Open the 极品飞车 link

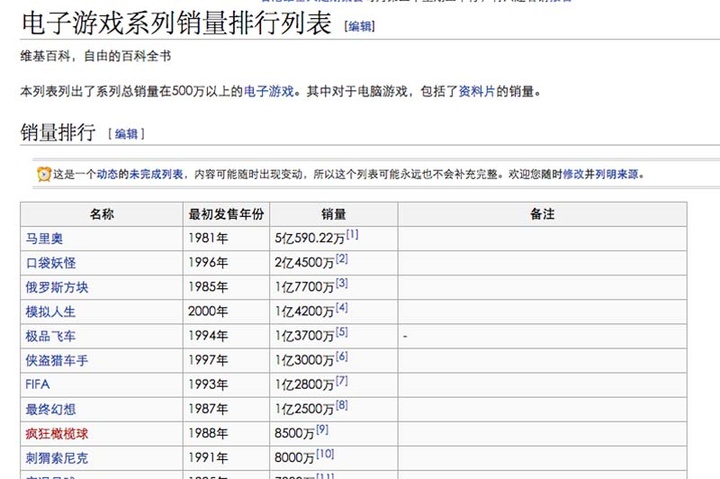(x=51, y=336)
